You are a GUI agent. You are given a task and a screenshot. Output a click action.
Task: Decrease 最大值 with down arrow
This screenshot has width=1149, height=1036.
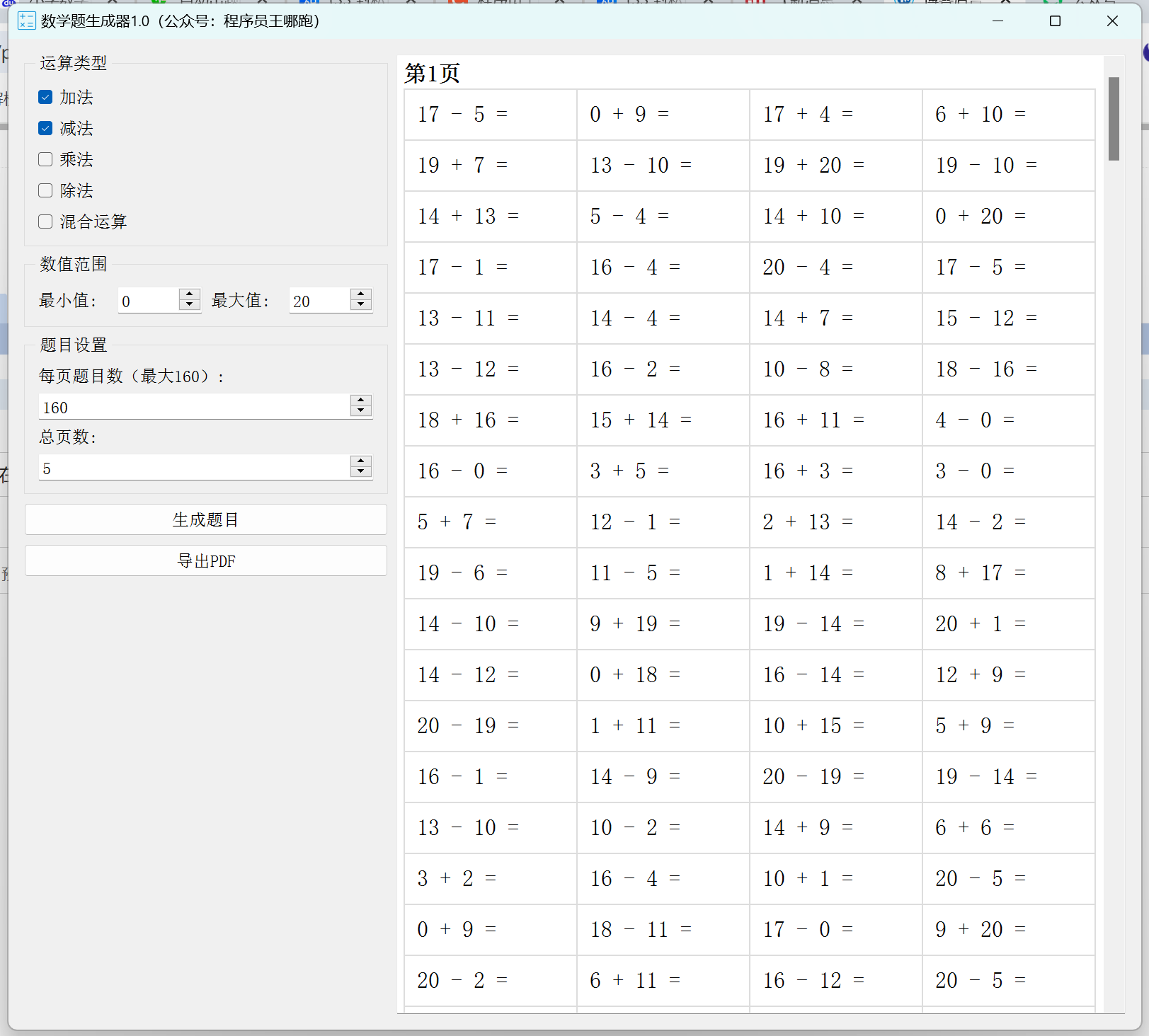point(361,305)
